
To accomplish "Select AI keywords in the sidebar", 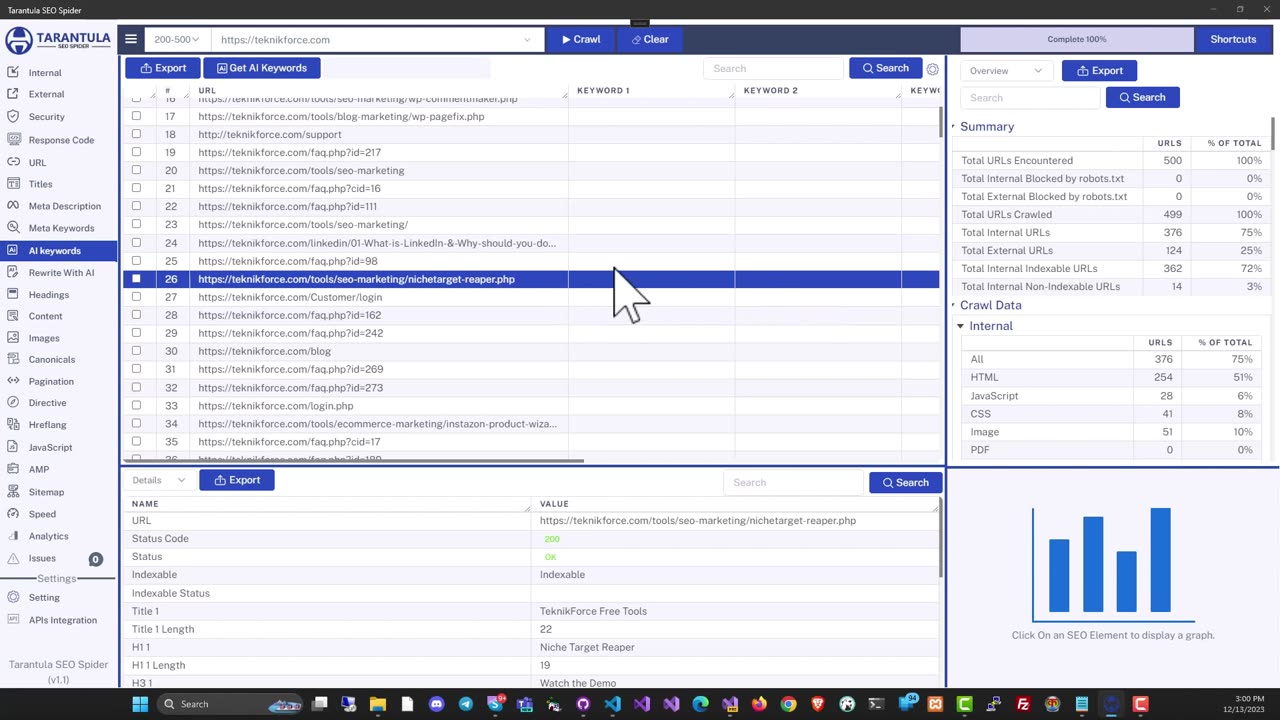I will click(59, 250).
